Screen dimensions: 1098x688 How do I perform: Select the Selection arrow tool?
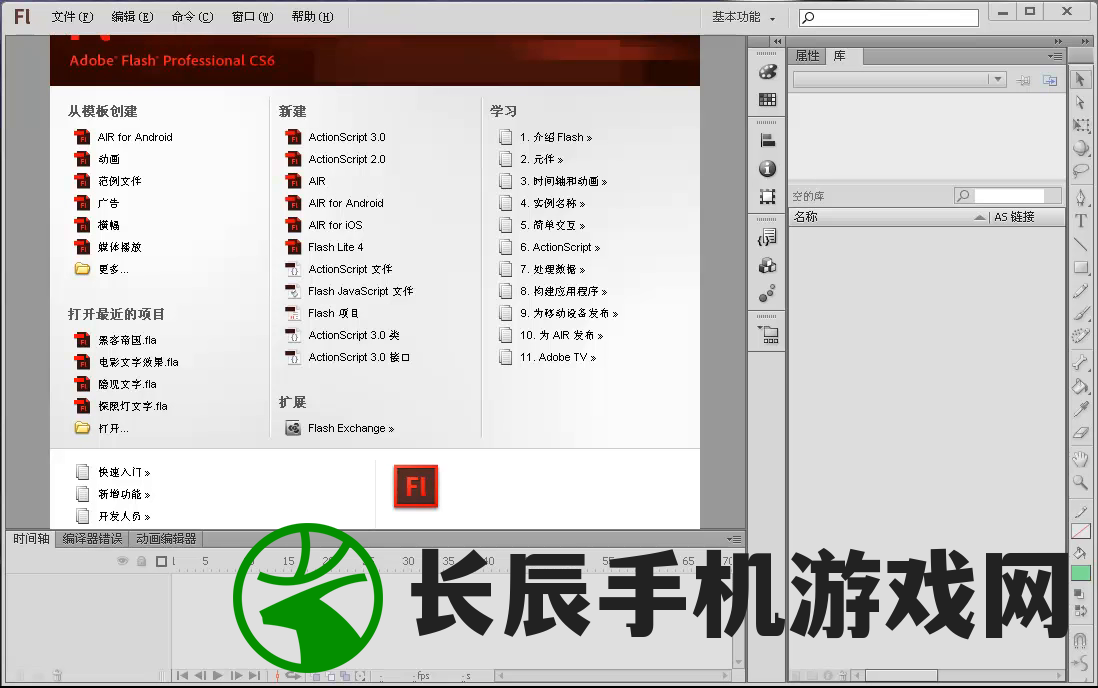click(1080, 80)
